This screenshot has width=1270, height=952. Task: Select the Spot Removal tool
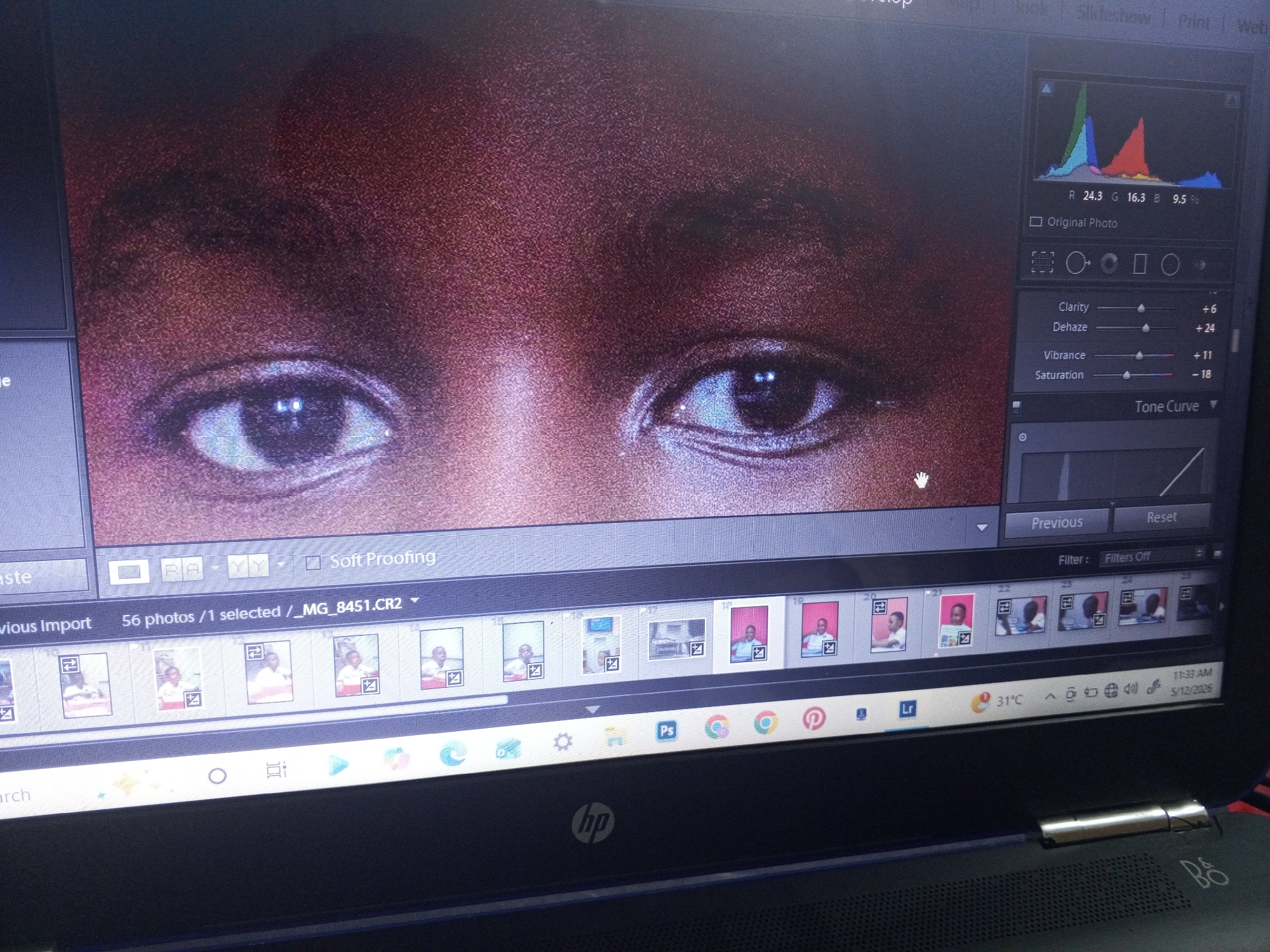click(1077, 263)
